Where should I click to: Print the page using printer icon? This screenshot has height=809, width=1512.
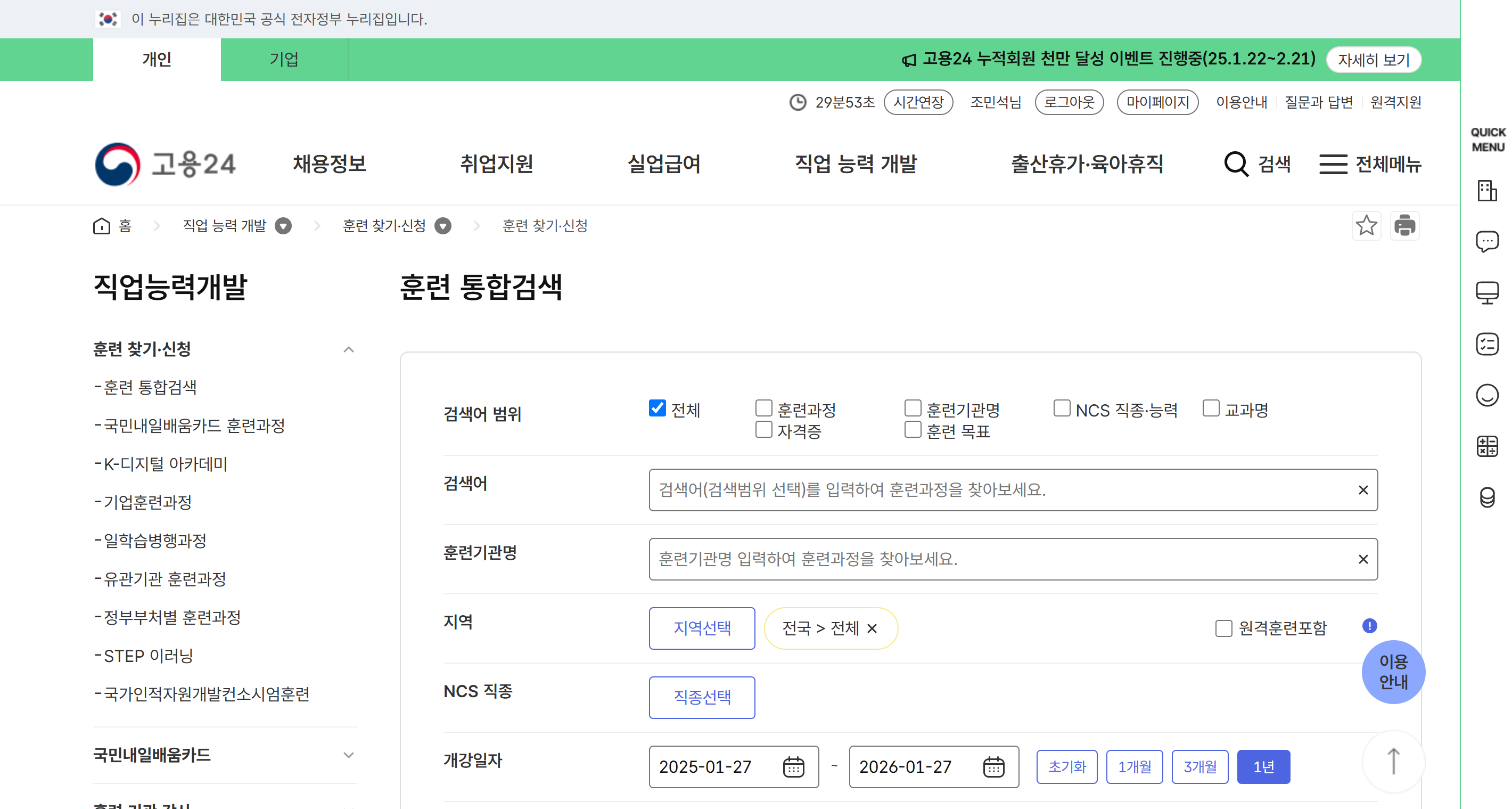(1404, 225)
